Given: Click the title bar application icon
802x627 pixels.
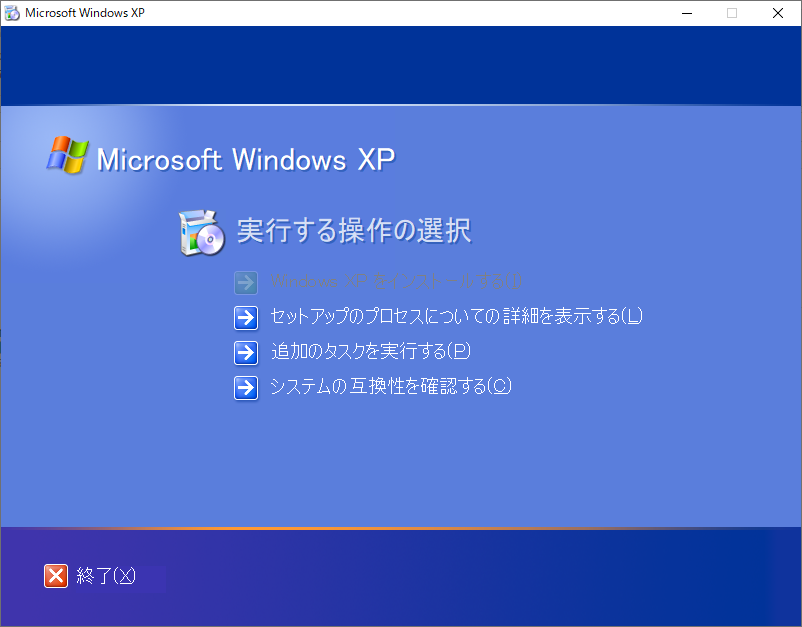Looking at the screenshot, I should pyautogui.click(x=12, y=13).
